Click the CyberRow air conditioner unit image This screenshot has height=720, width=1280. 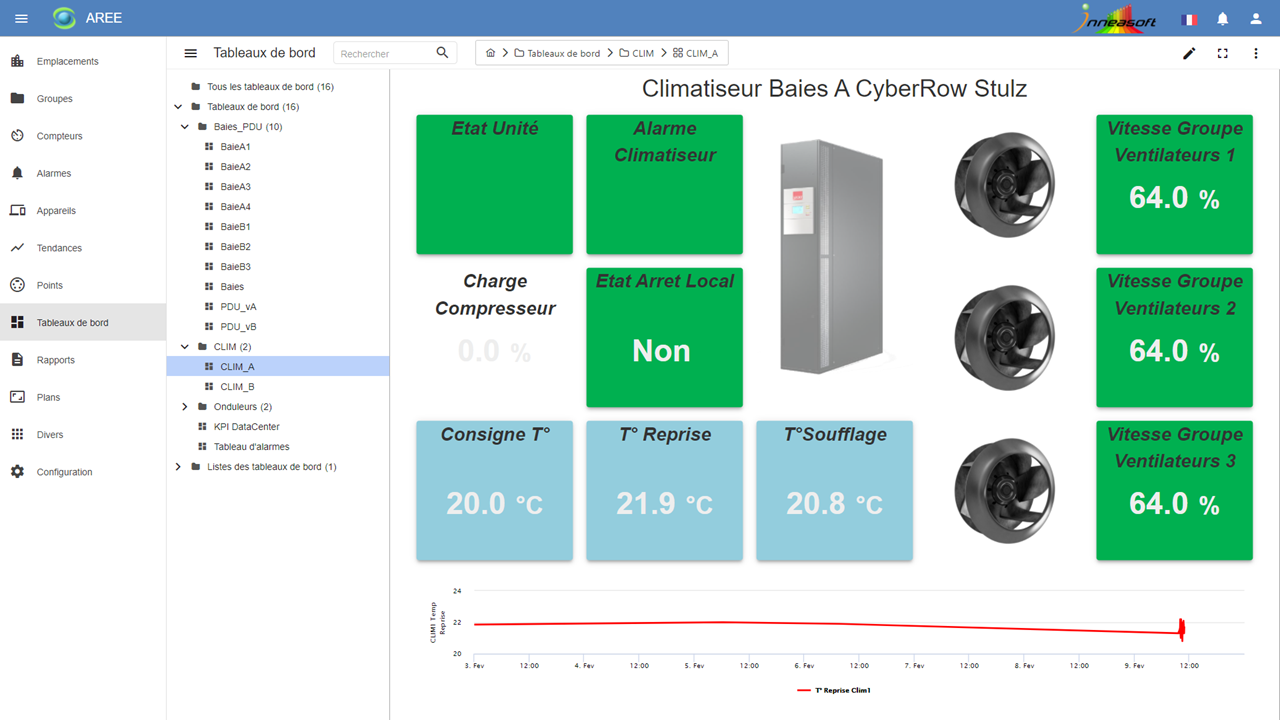pyautogui.click(x=832, y=257)
